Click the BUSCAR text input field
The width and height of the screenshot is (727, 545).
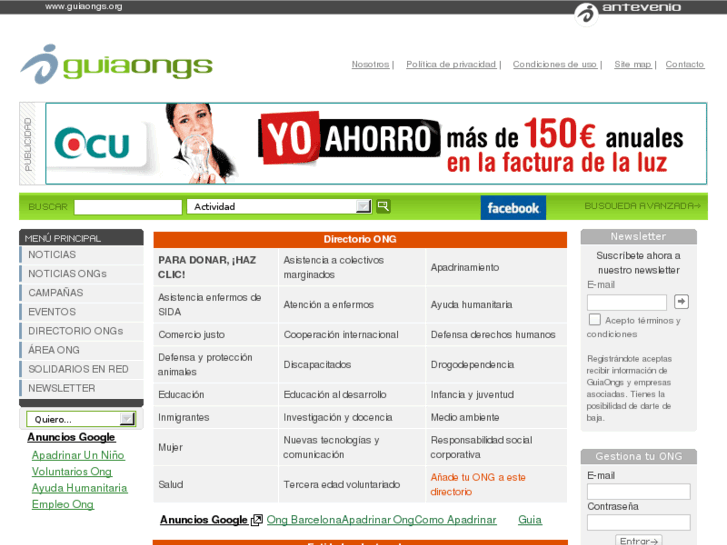point(128,207)
